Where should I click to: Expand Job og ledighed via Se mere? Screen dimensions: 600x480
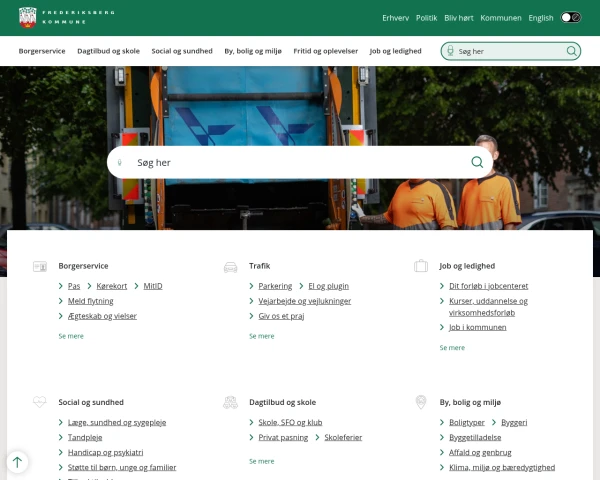pyautogui.click(x=452, y=348)
